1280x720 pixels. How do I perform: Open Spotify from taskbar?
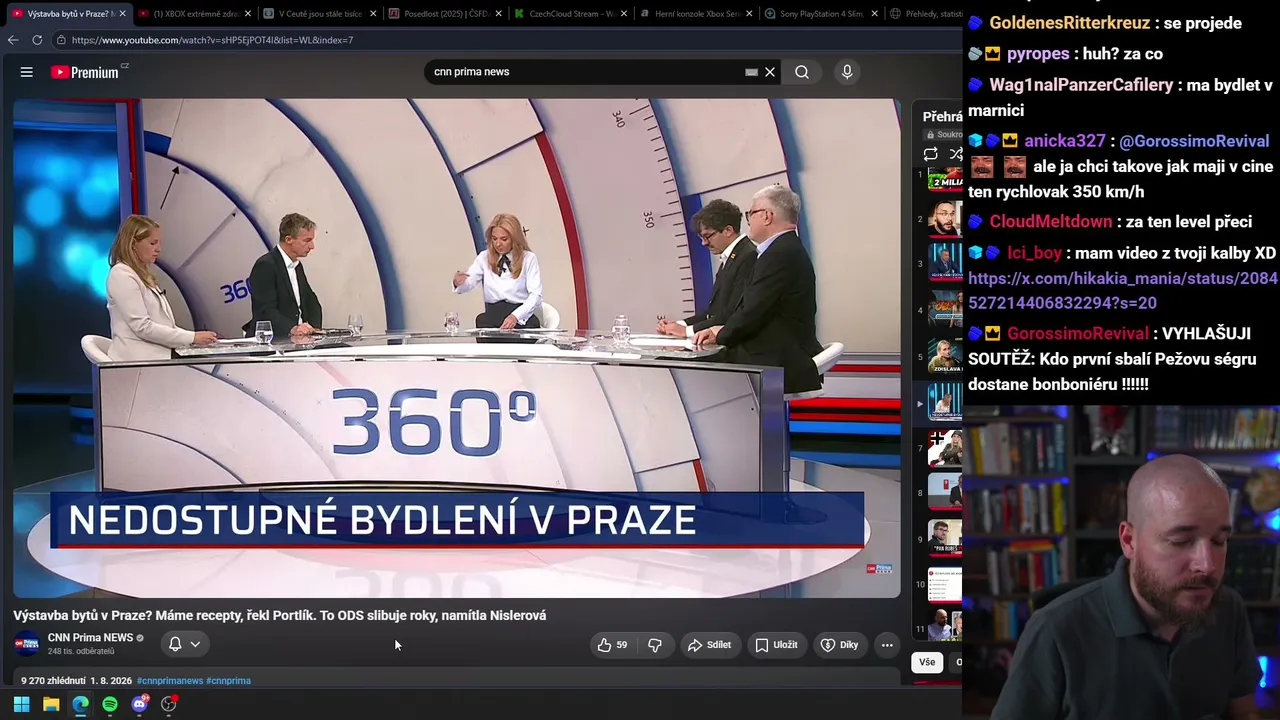point(110,704)
